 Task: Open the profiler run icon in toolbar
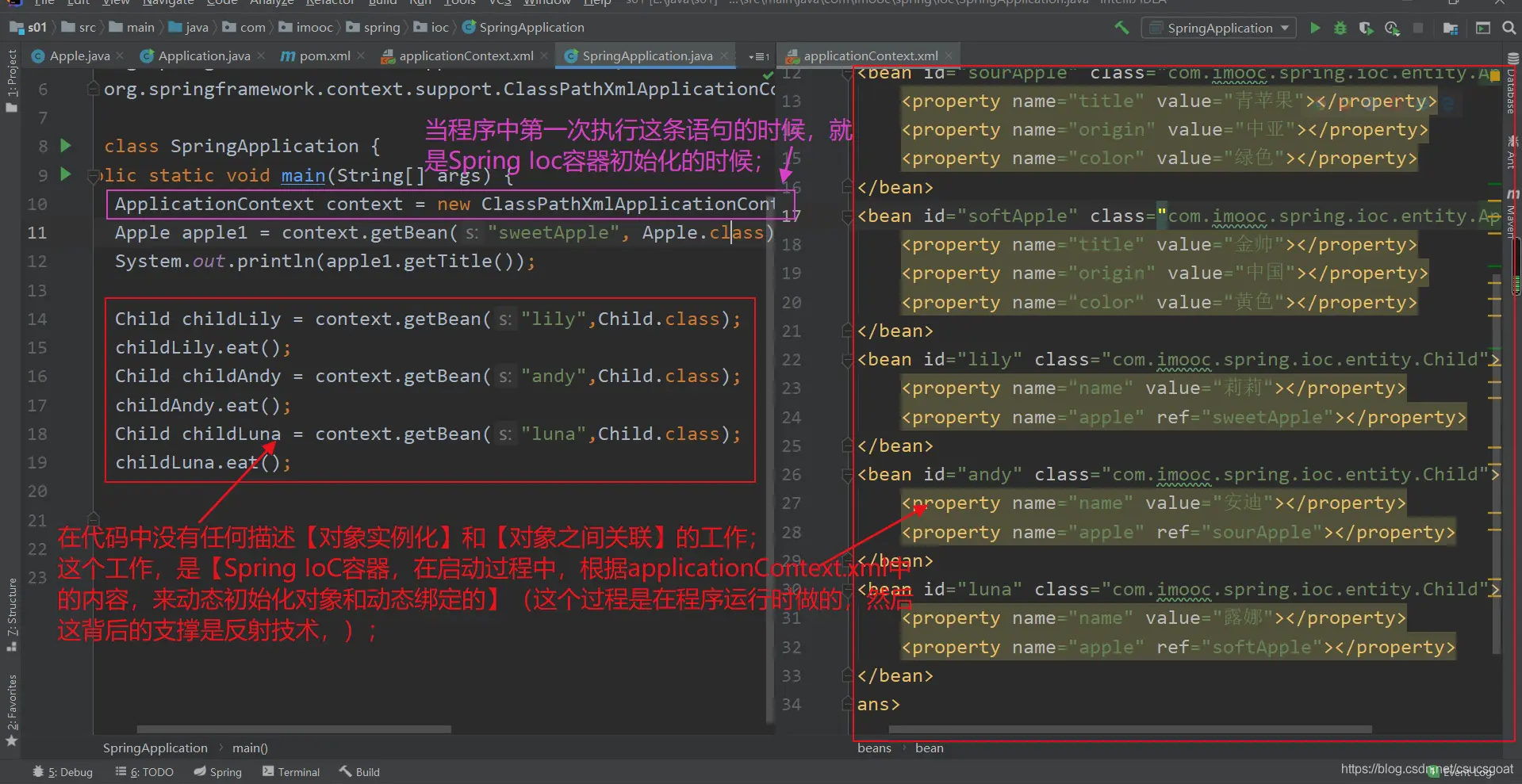pyautogui.click(x=1392, y=28)
